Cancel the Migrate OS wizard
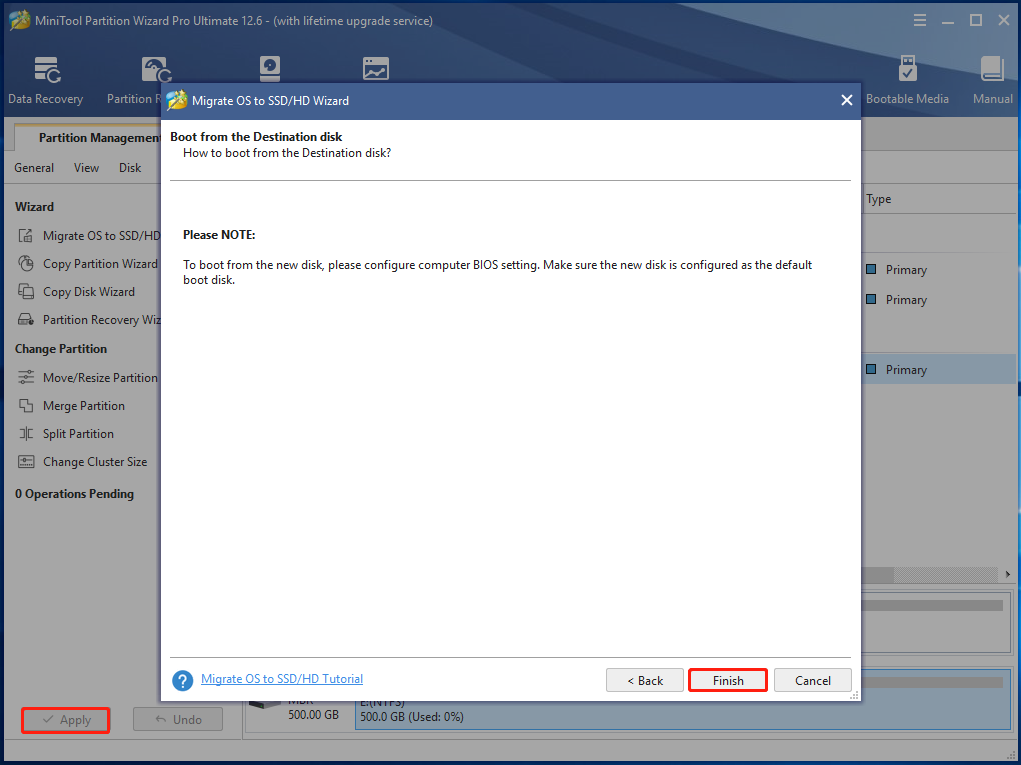 click(x=812, y=680)
